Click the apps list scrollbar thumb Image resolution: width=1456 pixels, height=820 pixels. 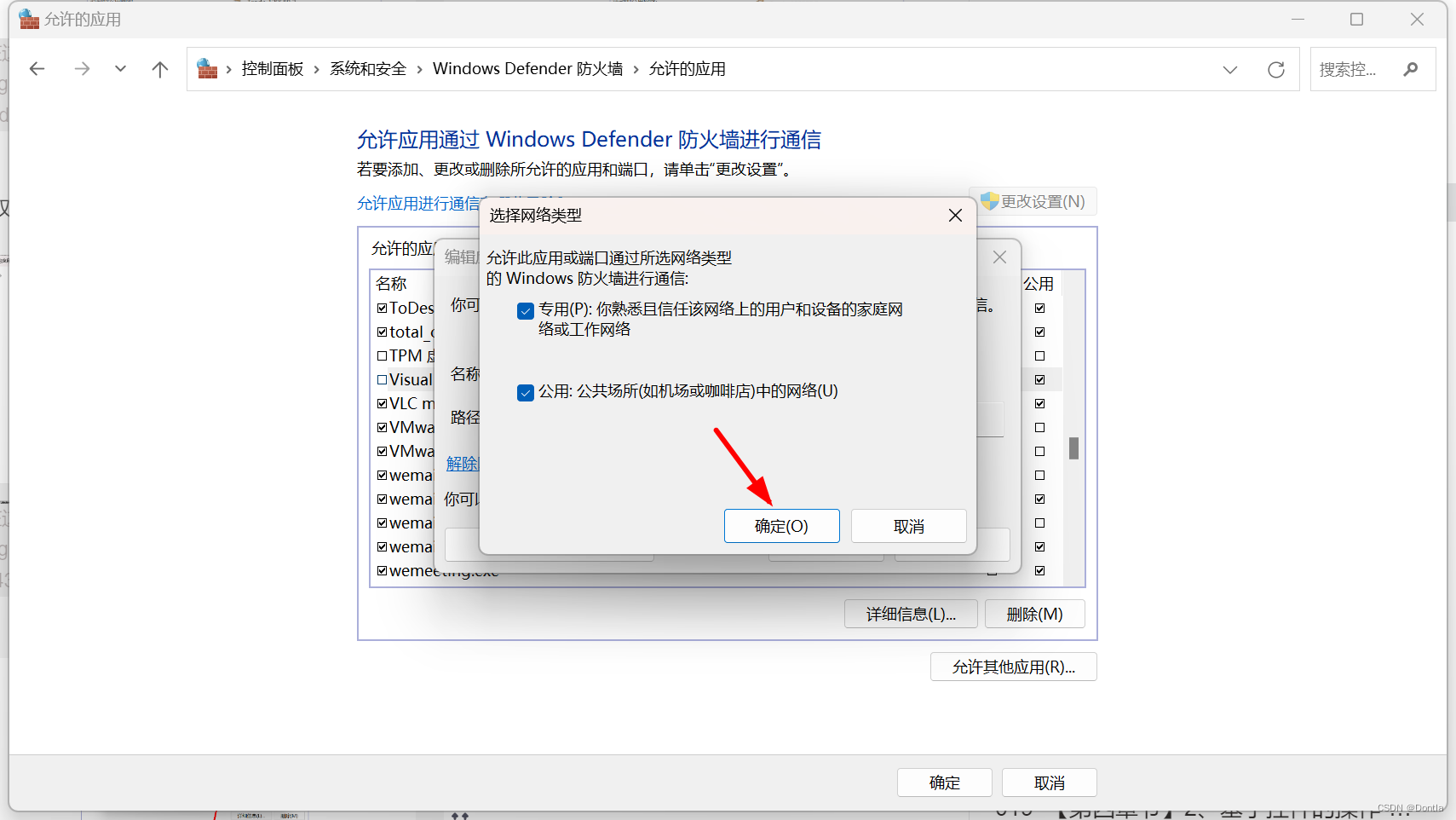click(x=1073, y=448)
